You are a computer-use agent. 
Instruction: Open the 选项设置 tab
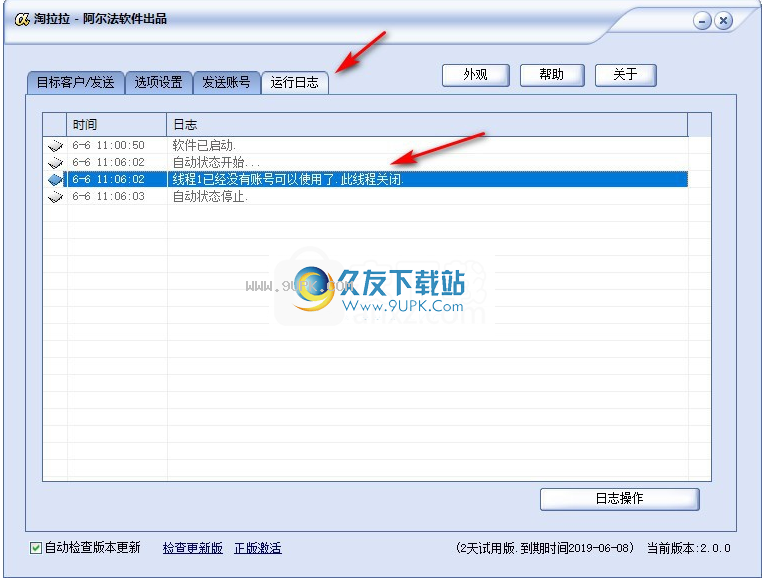tap(158, 82)
